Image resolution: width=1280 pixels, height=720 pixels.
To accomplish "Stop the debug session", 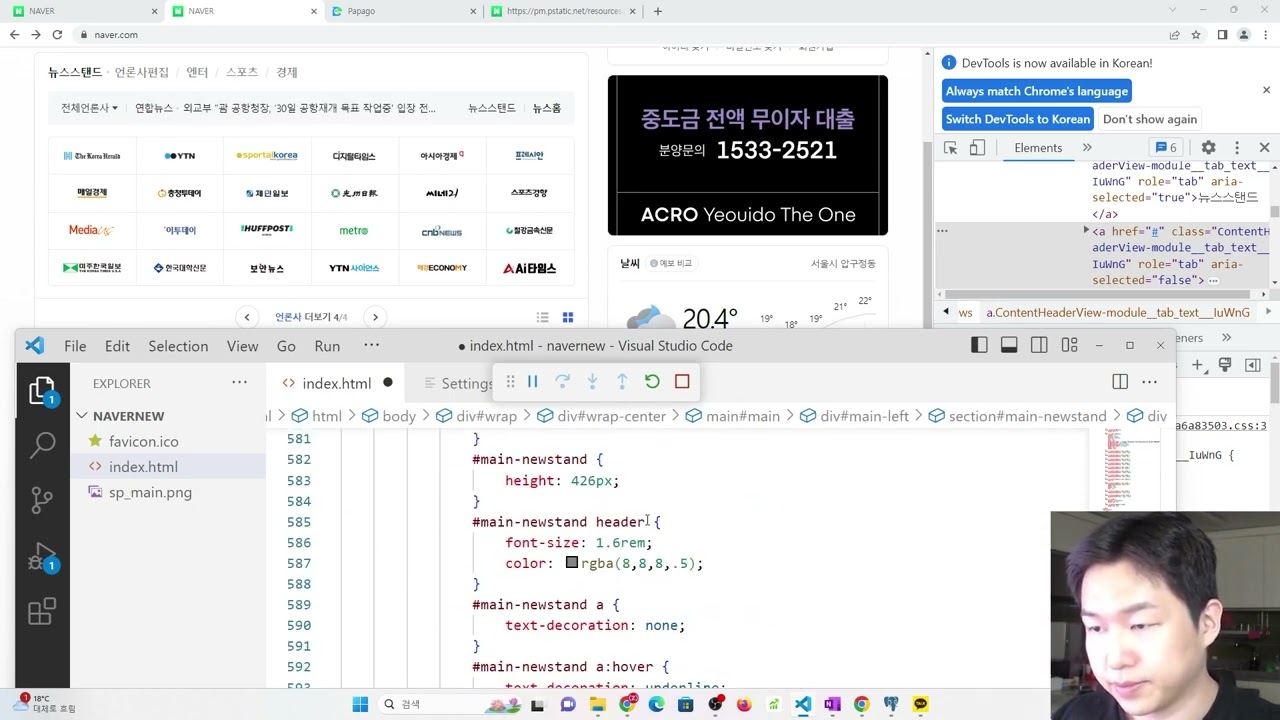I will (x=682, y=381).
